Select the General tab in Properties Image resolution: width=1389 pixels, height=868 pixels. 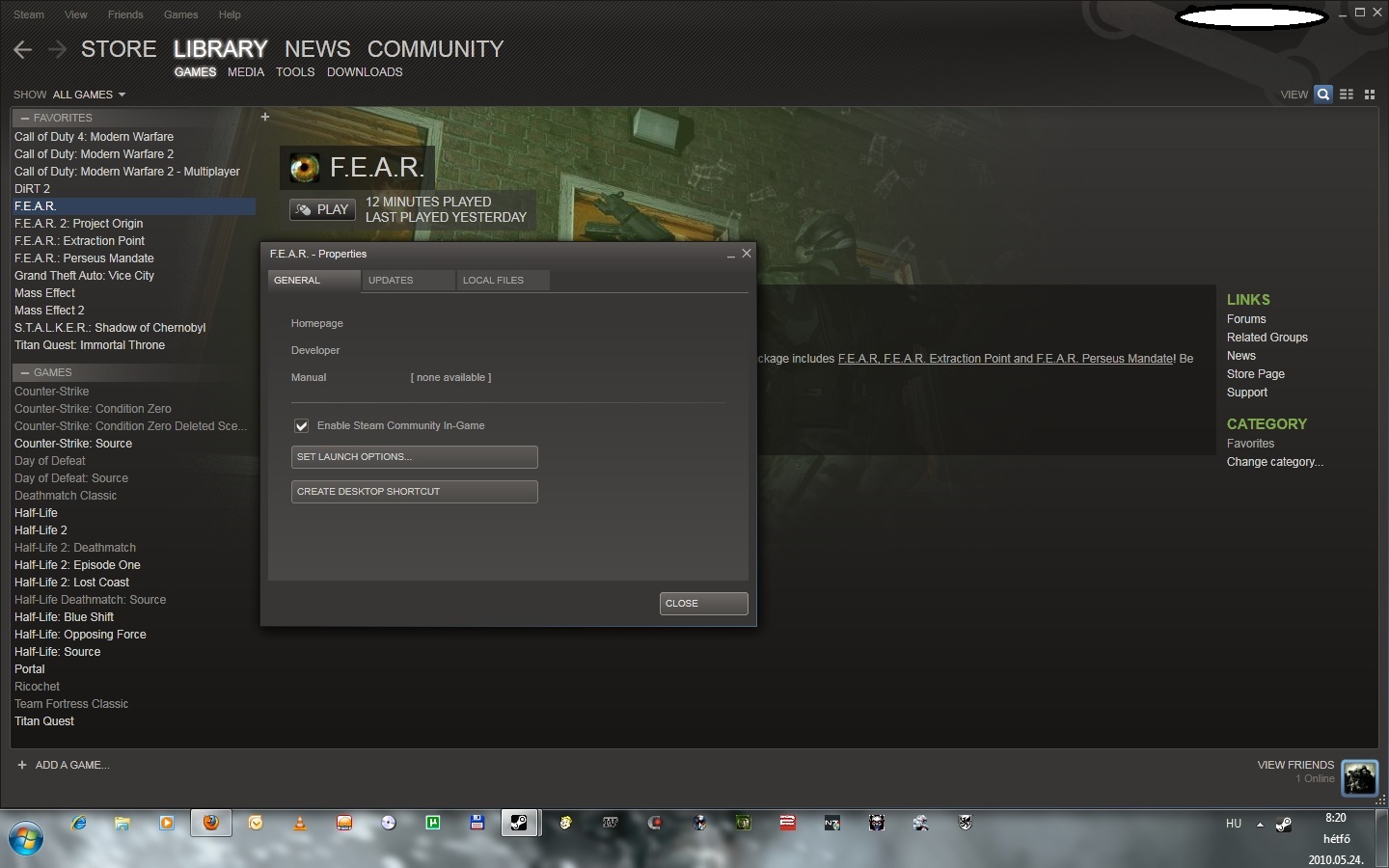313,280
